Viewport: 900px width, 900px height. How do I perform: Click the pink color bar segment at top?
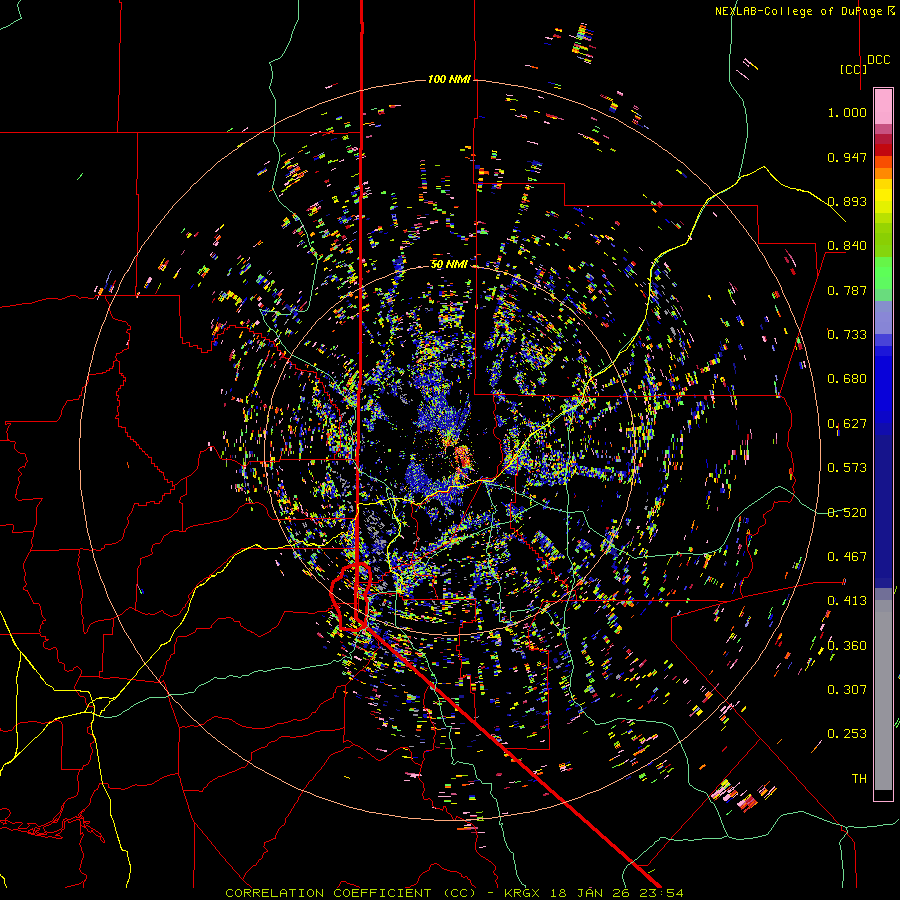point(883,107)
